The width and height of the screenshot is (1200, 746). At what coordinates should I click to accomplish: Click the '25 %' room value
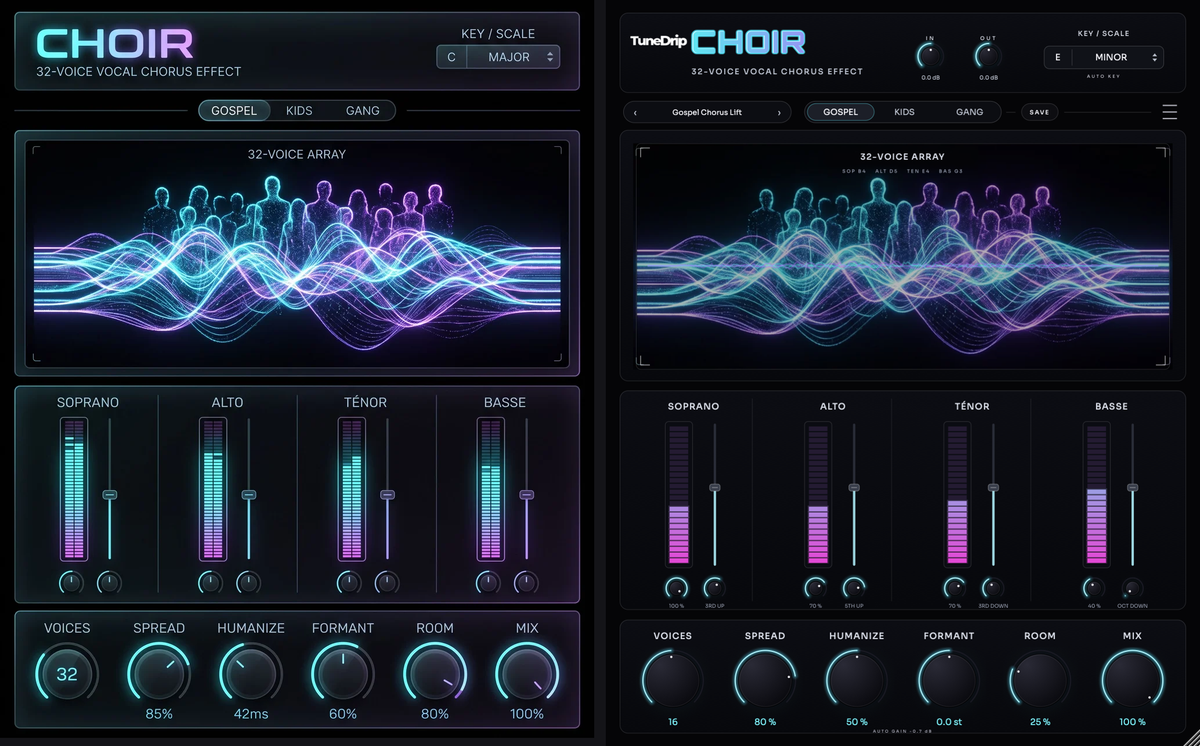click(1040, 721)
